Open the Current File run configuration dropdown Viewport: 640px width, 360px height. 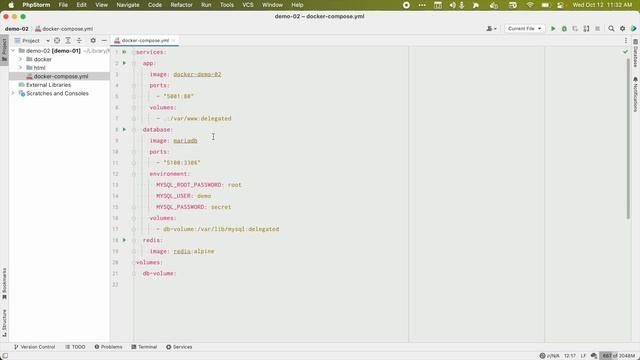524,29
